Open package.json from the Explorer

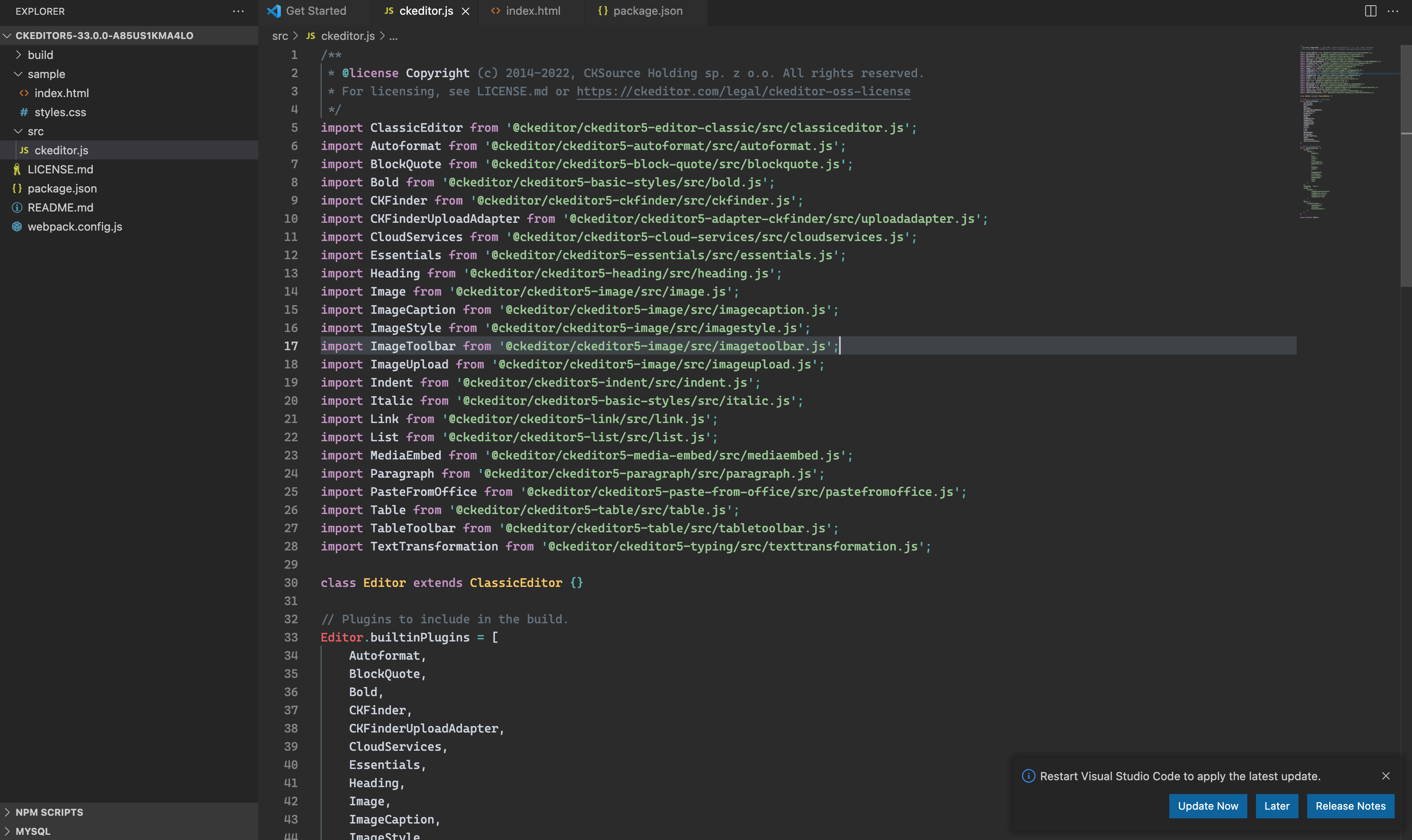(x=129, y=188)
